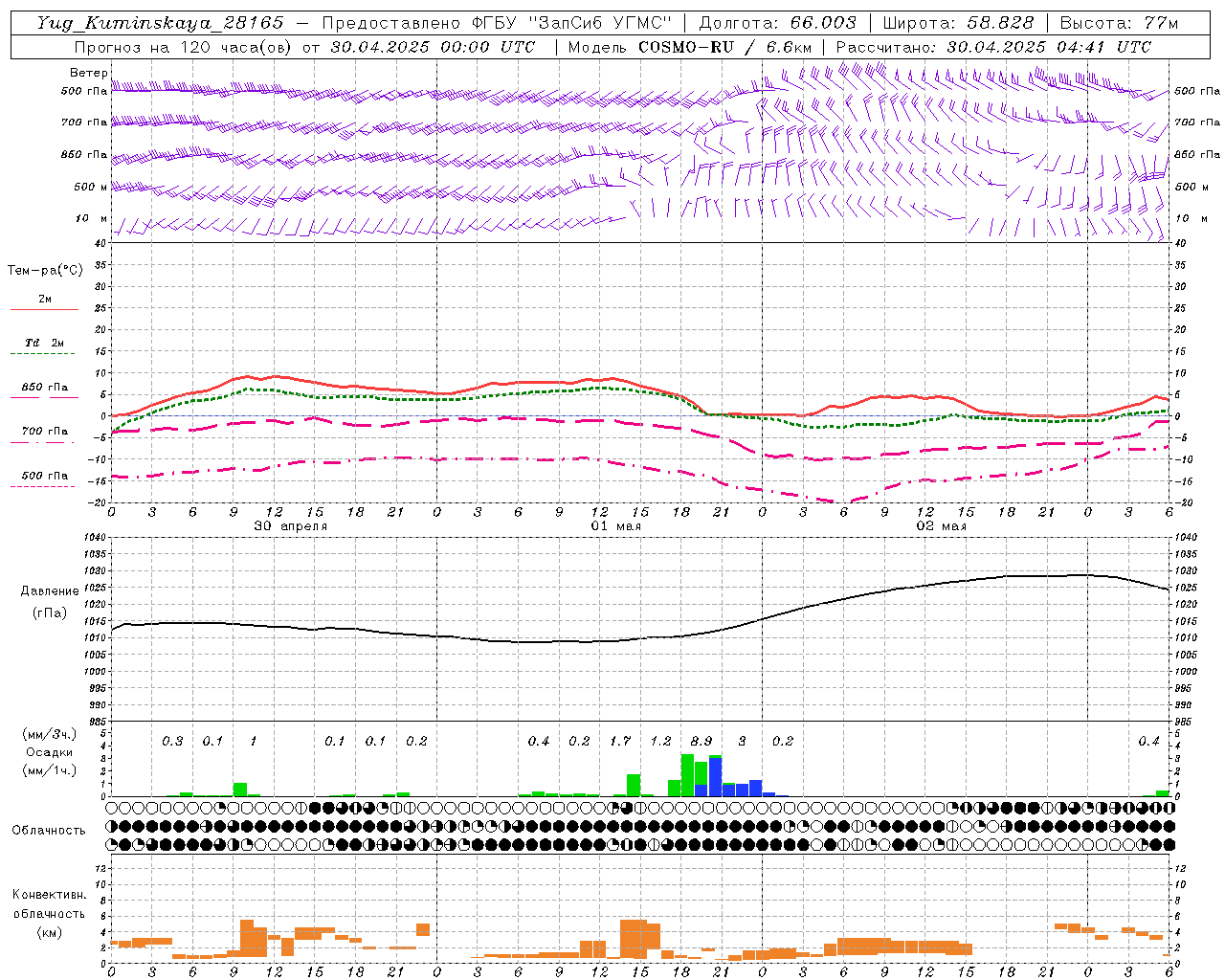Click the red 2м temperature legend line

[44, 309]
